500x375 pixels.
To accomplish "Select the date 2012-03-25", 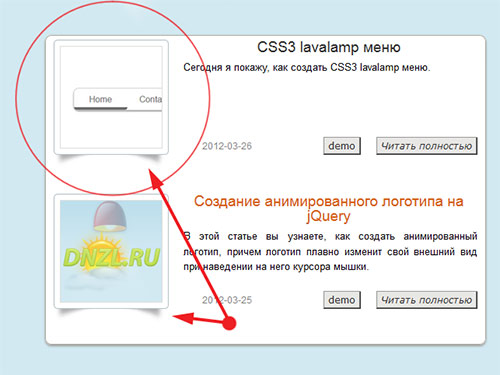I will coord(227,300).
